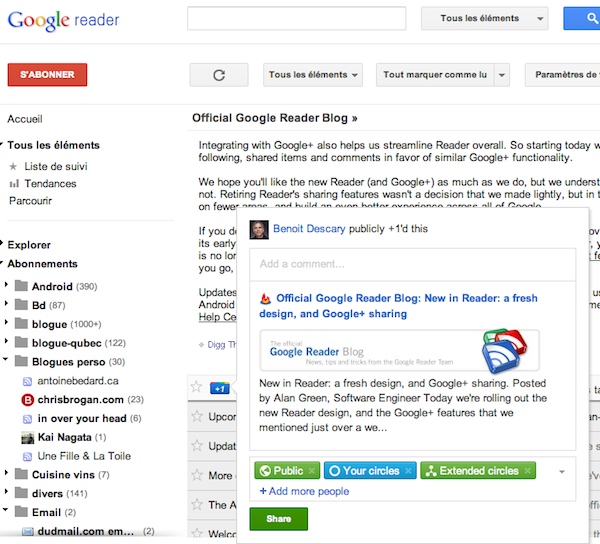The width and height of the screenshot is (600, 544).
Task: Click the Benoit Descary name link
Action: click(x=309, y=229)
